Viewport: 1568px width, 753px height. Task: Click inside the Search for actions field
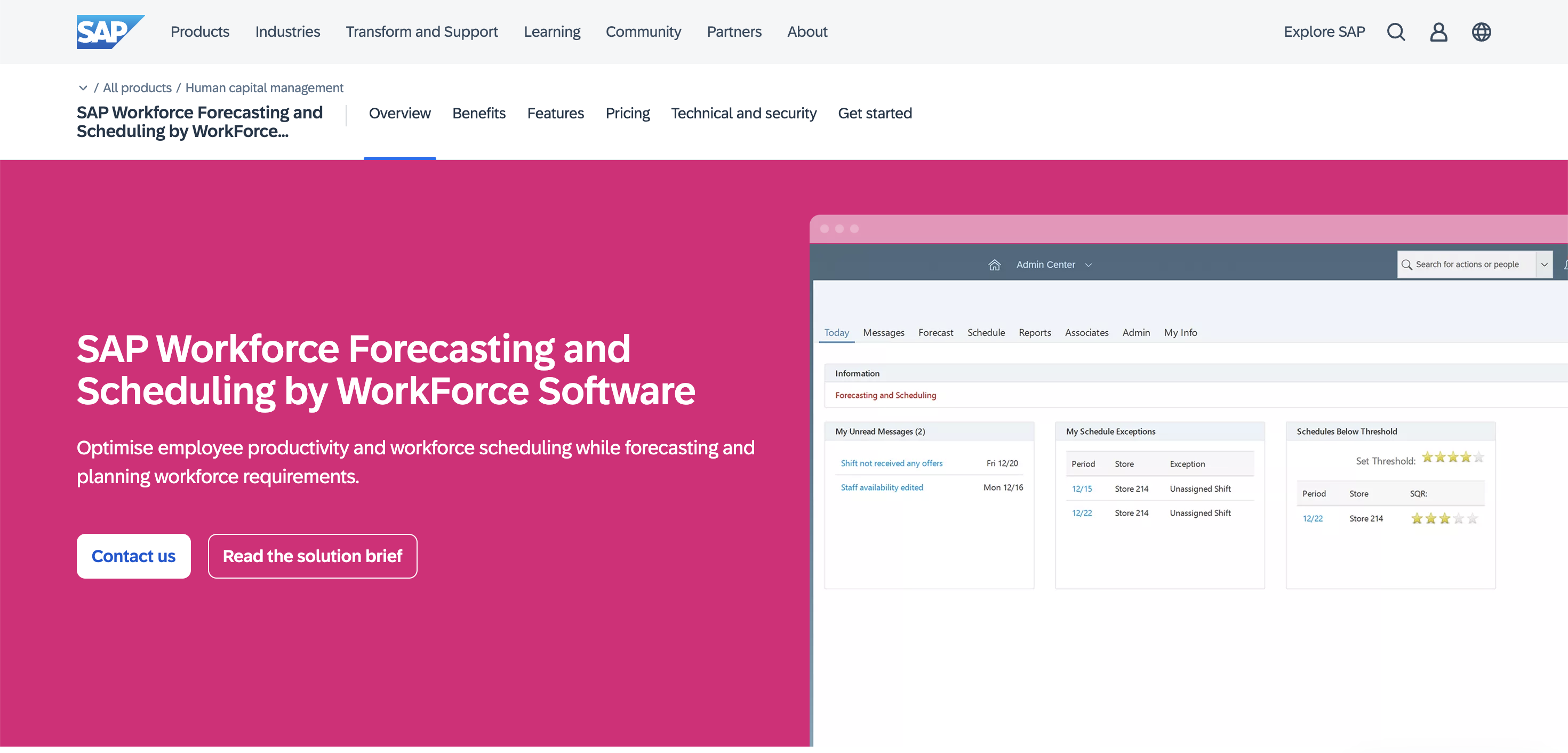(1467, 264)
